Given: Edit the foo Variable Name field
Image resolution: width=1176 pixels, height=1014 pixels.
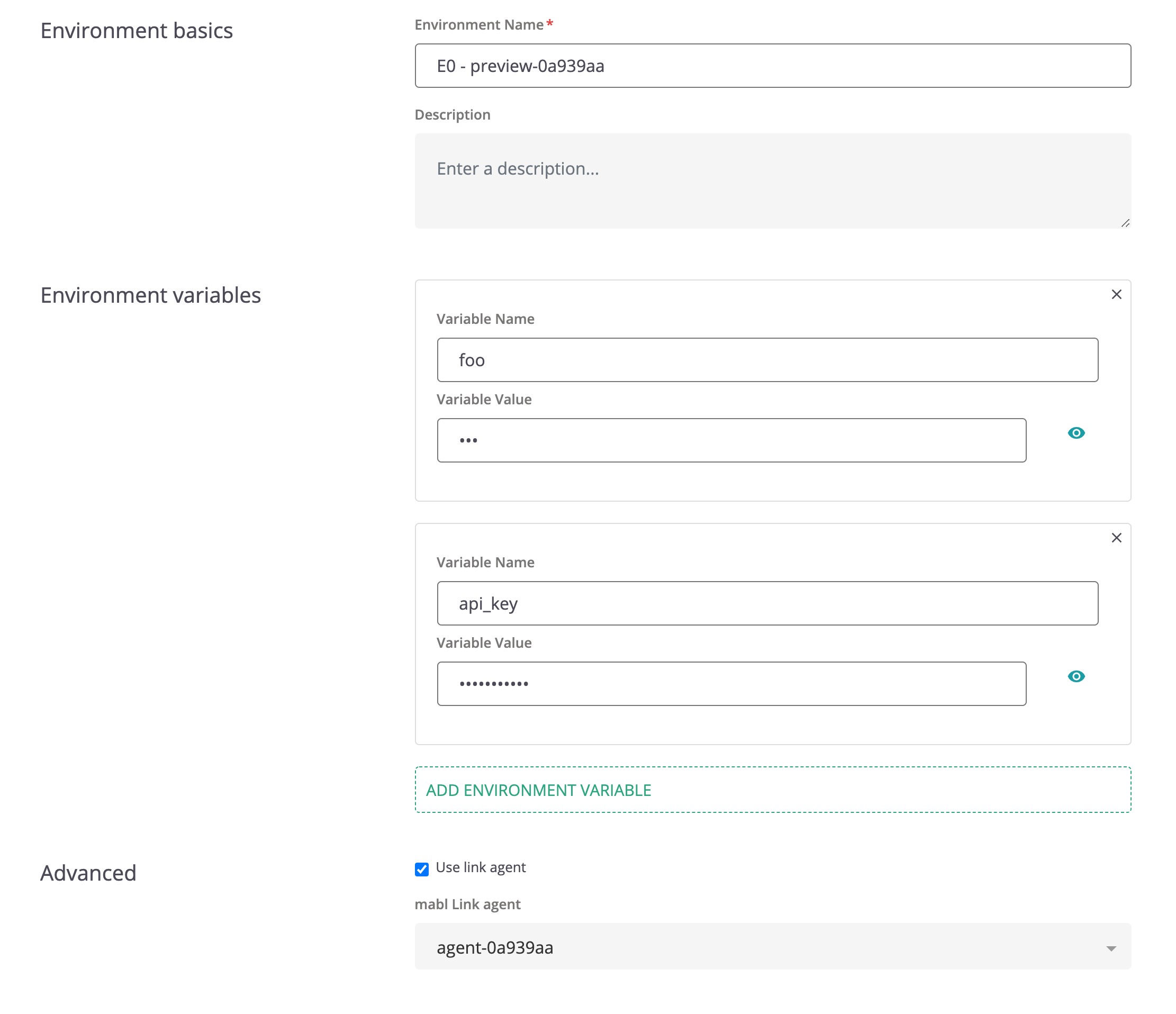Looking at the screenshot, I should [767, 360].
